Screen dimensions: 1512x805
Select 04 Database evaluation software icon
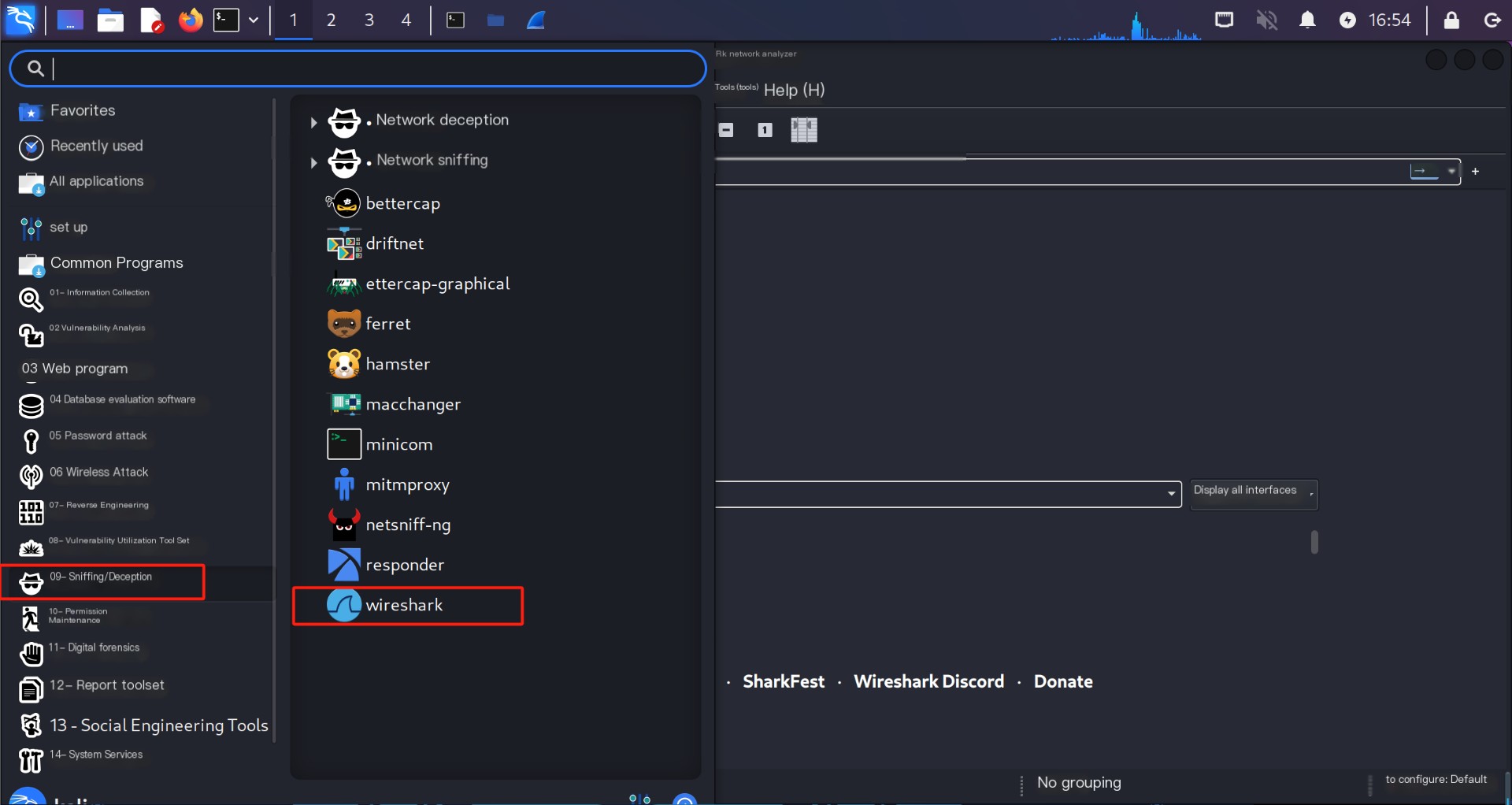31,405
